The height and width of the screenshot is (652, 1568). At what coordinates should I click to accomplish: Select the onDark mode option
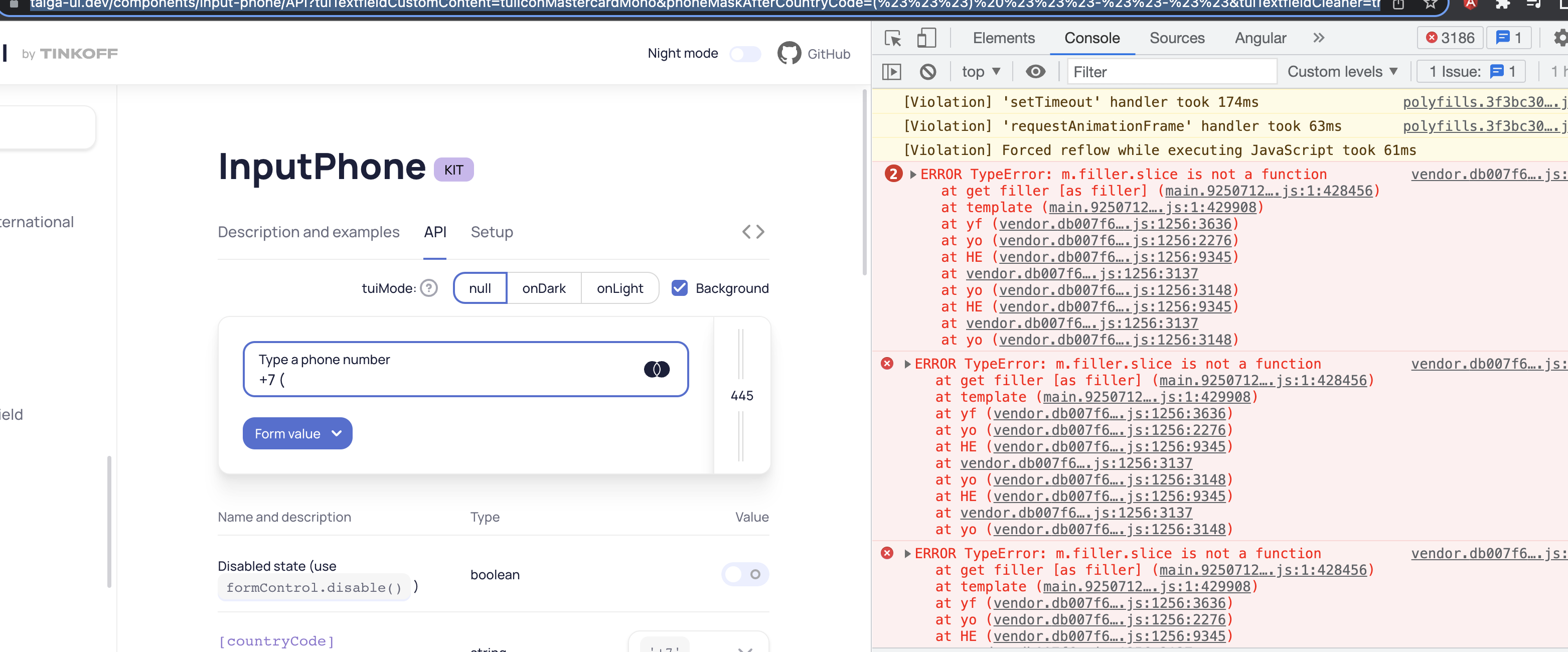(544, 288)
